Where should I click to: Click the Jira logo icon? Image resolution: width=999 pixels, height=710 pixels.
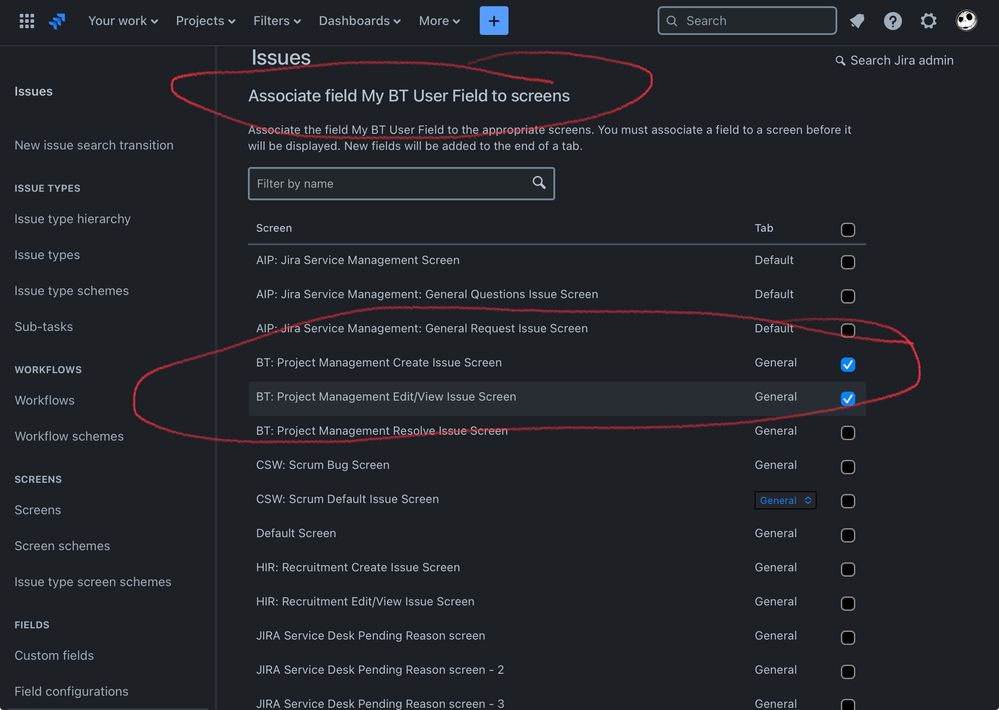pos(57,21)
